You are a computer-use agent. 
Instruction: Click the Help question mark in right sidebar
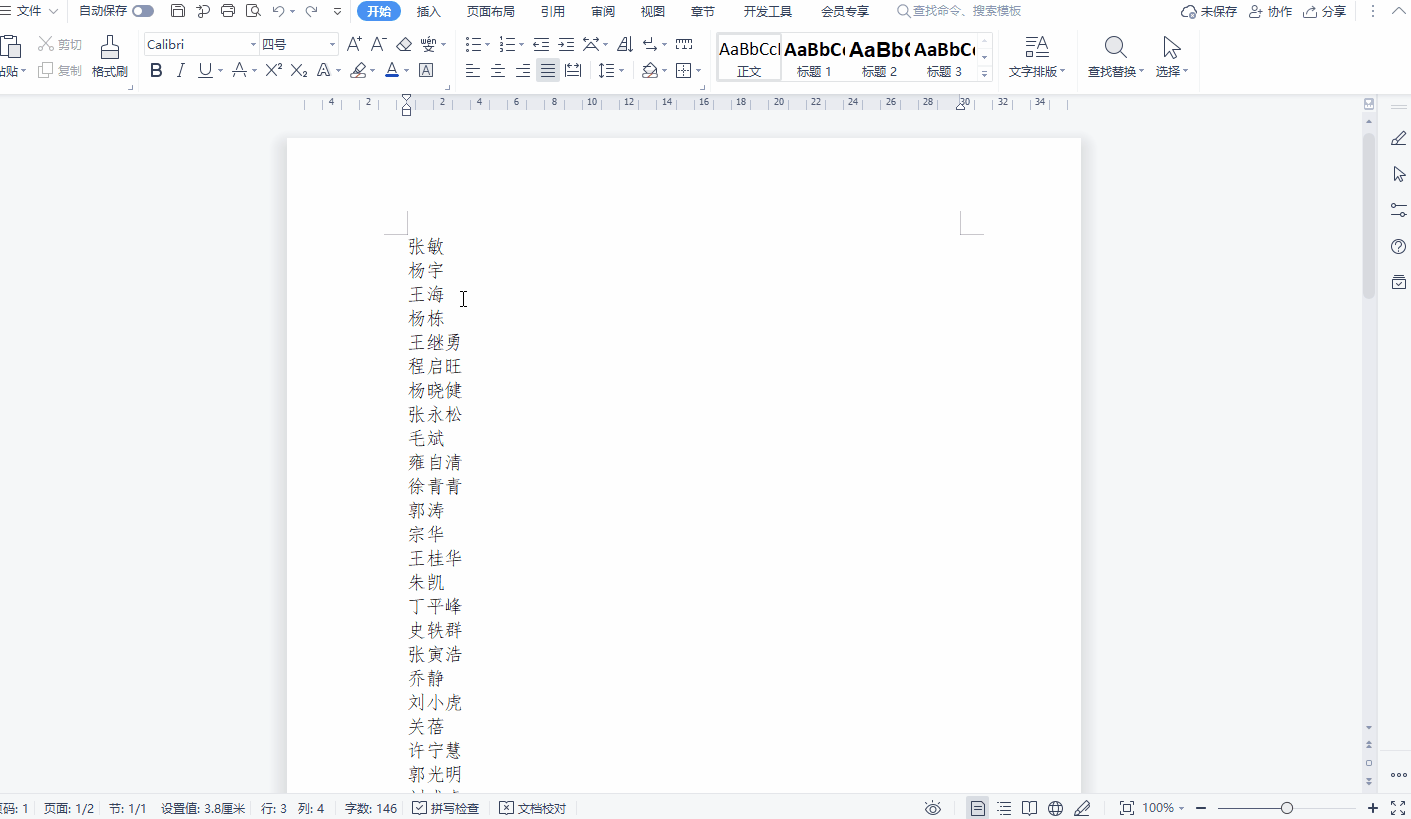click(x=1399, y=246)
